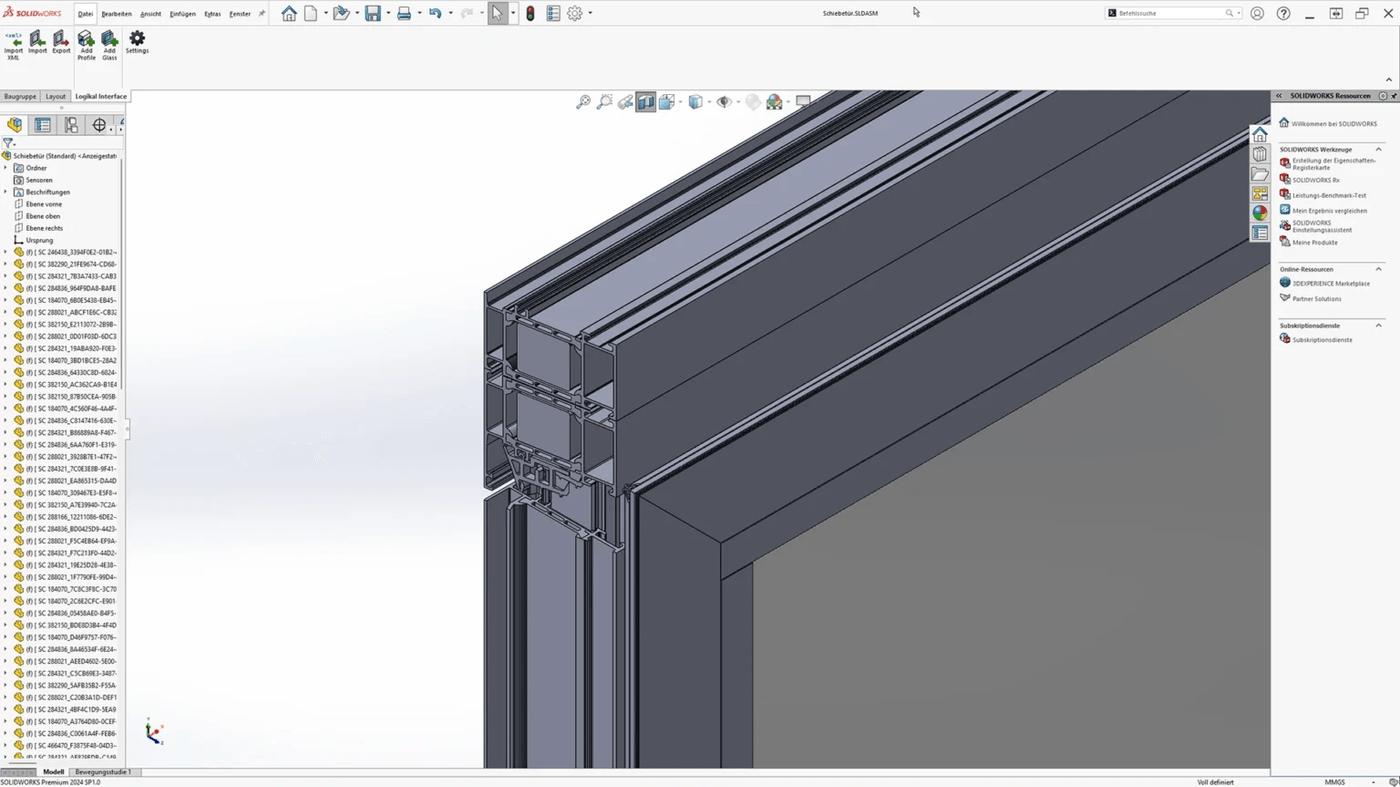Open the Hide/Show Items eye icon
The height and width of the screenshot is (787, 1400).
point(724,101)
